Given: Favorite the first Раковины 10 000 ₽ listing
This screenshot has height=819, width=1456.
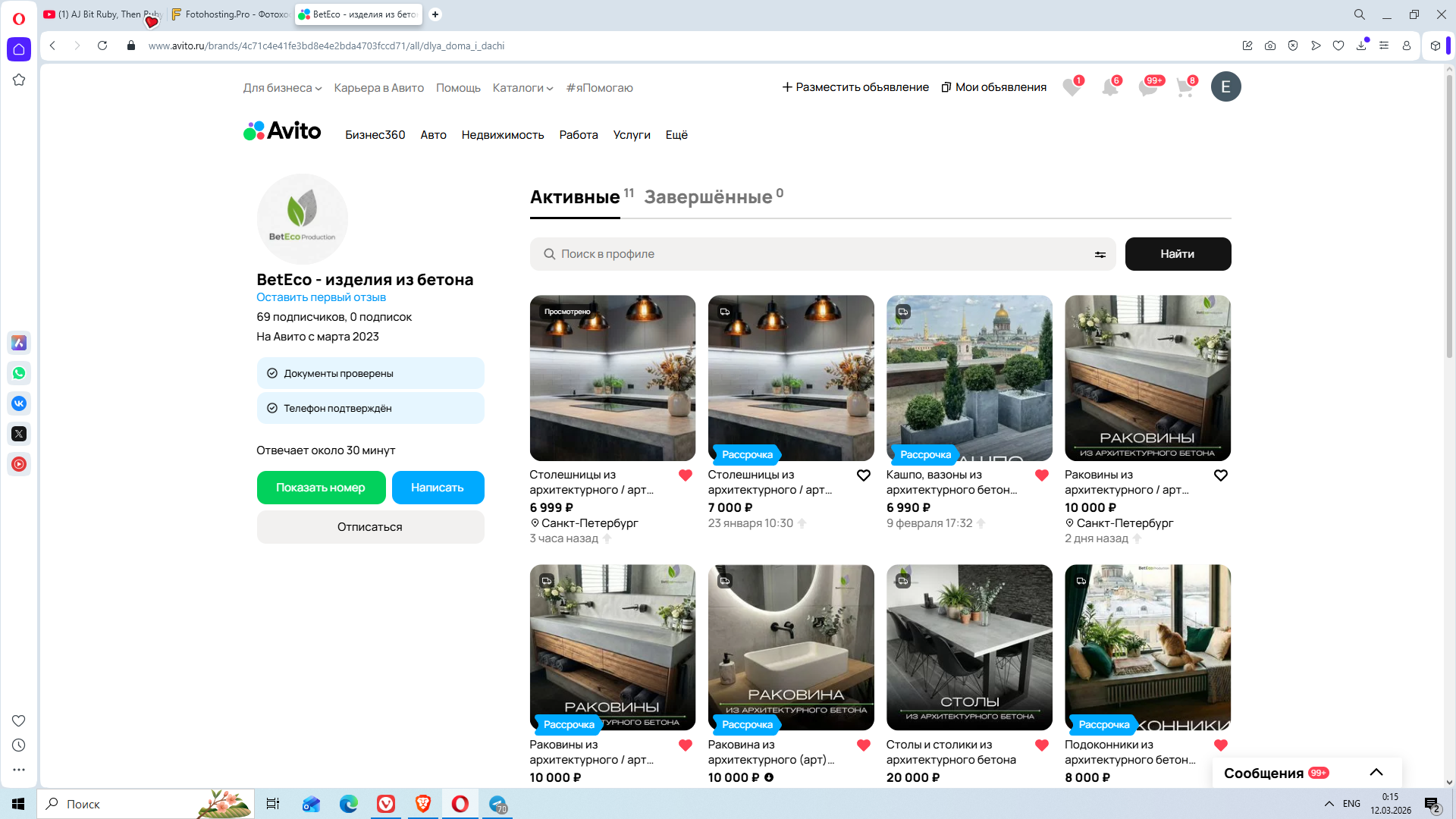Looking at the screenshot, I should 1220,475.
